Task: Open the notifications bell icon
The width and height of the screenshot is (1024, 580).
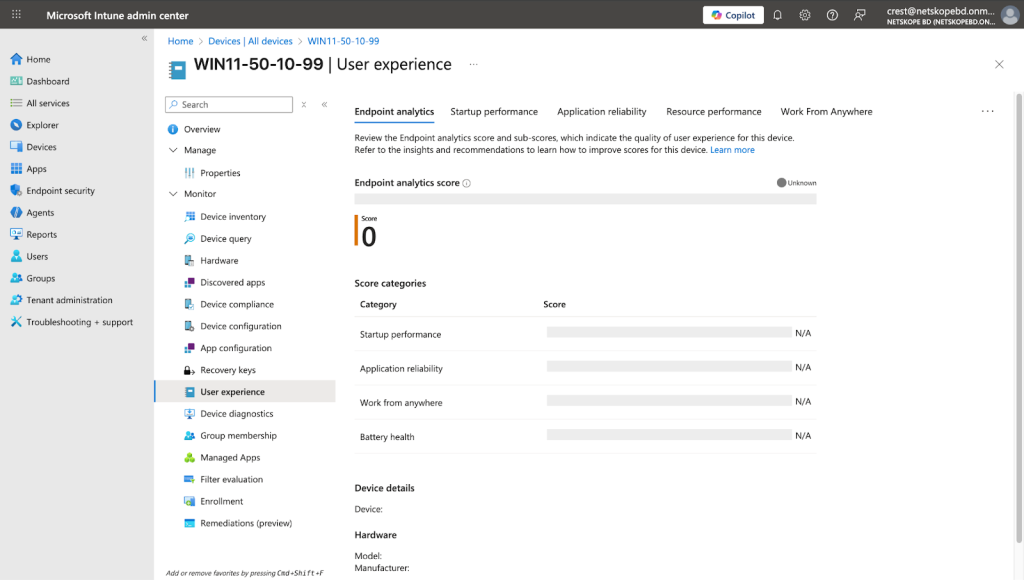Action: coord(777,15)
